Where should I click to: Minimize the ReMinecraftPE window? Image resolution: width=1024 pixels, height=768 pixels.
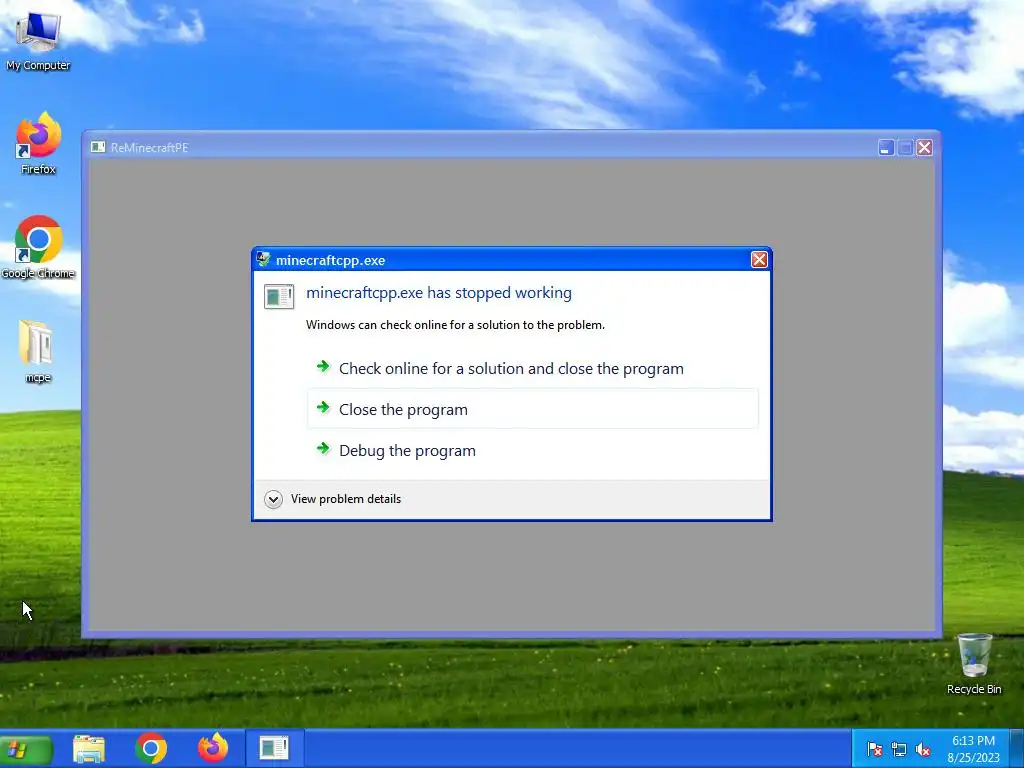pos(886,148)
